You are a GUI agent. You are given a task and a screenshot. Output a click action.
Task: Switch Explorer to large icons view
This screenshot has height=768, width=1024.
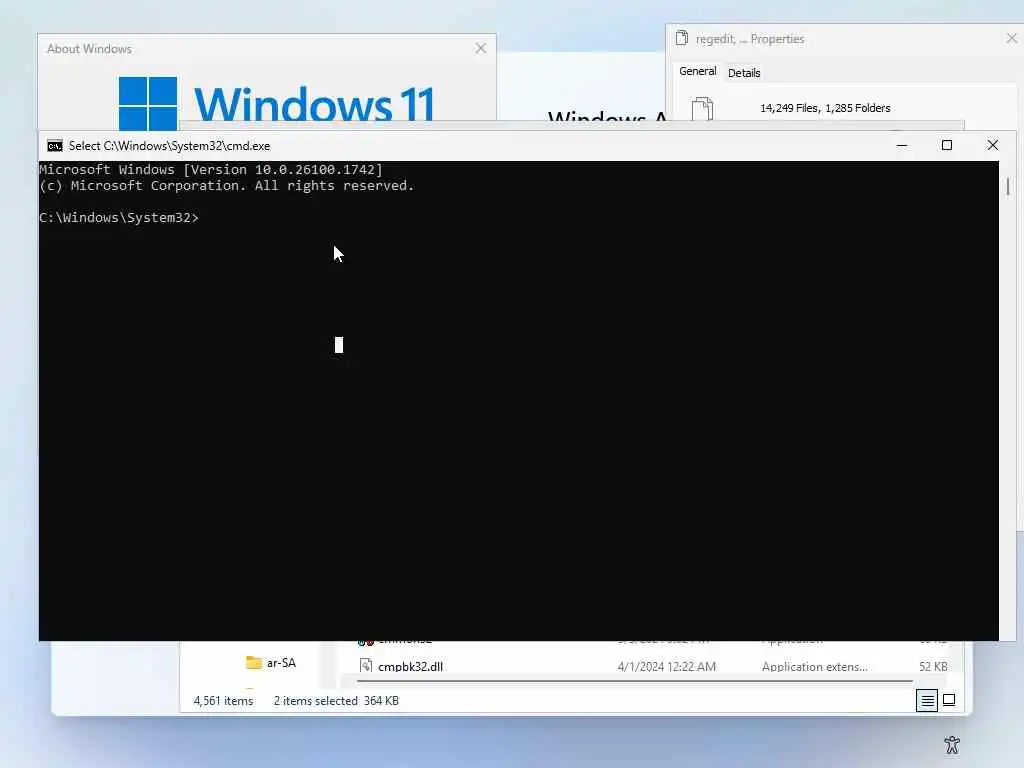949,700
